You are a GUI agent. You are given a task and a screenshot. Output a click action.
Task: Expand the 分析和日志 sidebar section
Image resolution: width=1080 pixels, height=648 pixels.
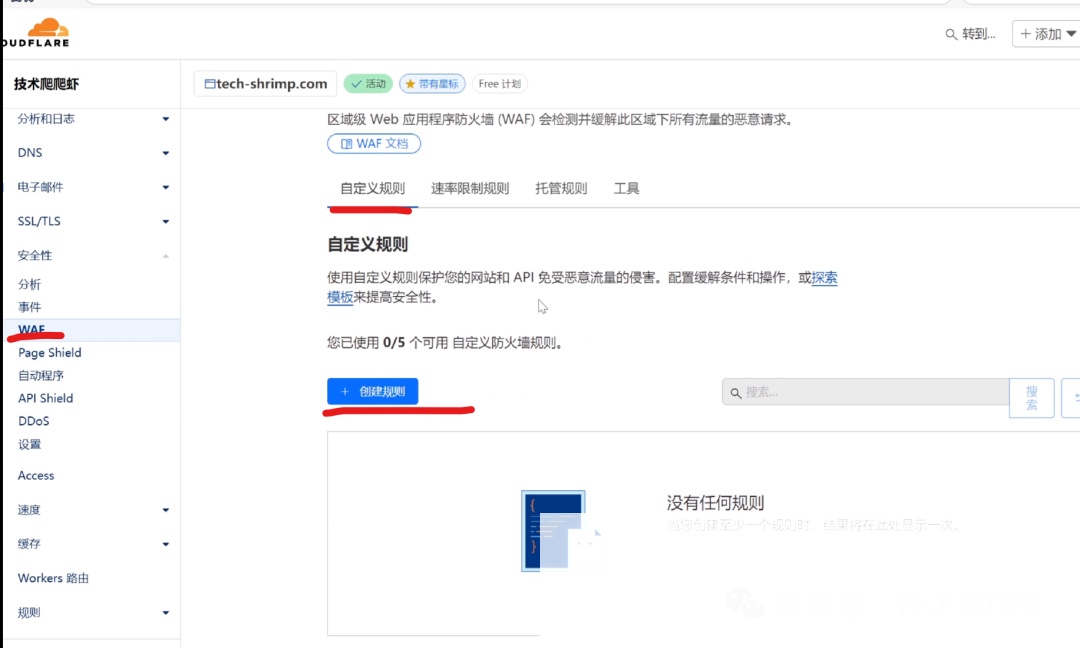92,119
